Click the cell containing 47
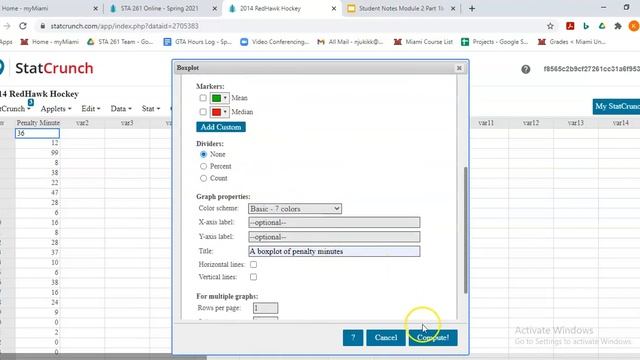640x360 pixels. [x=38, y=193]
